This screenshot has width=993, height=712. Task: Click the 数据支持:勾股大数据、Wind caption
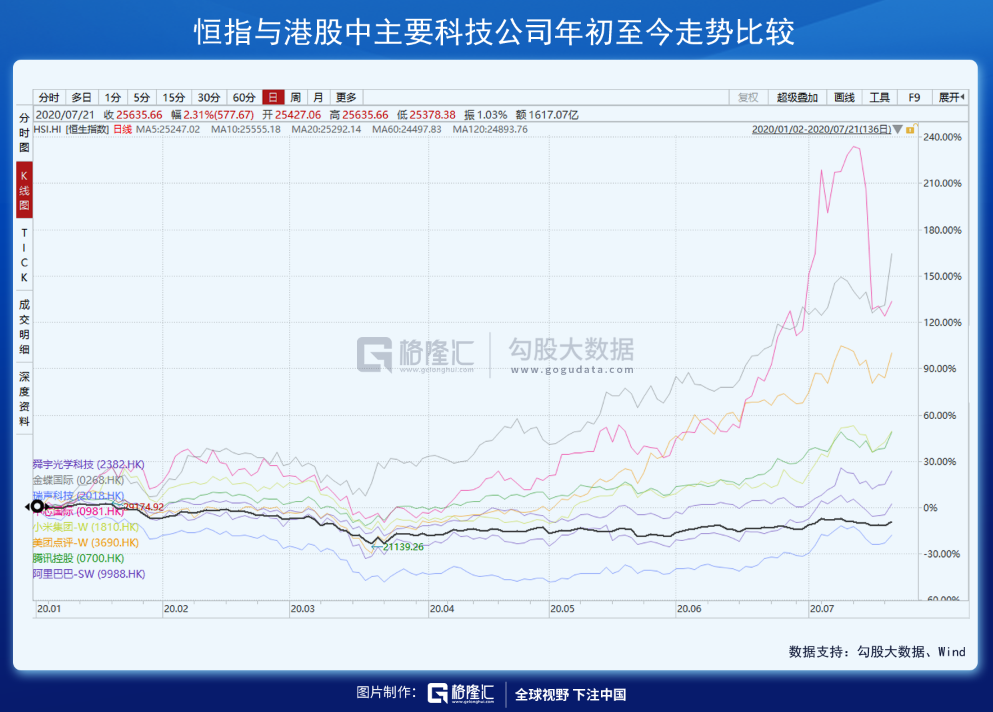point(877,652)
